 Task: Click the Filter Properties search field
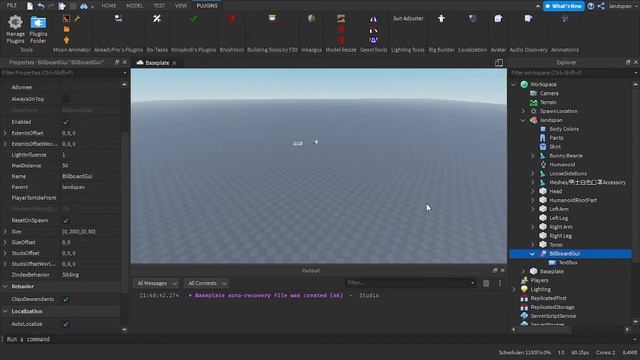coord(63,73)
